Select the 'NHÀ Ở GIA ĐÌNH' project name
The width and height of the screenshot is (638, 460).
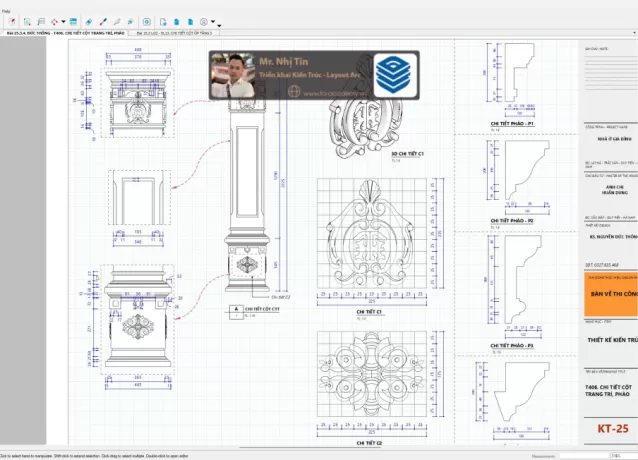click(x=614, y=139)
